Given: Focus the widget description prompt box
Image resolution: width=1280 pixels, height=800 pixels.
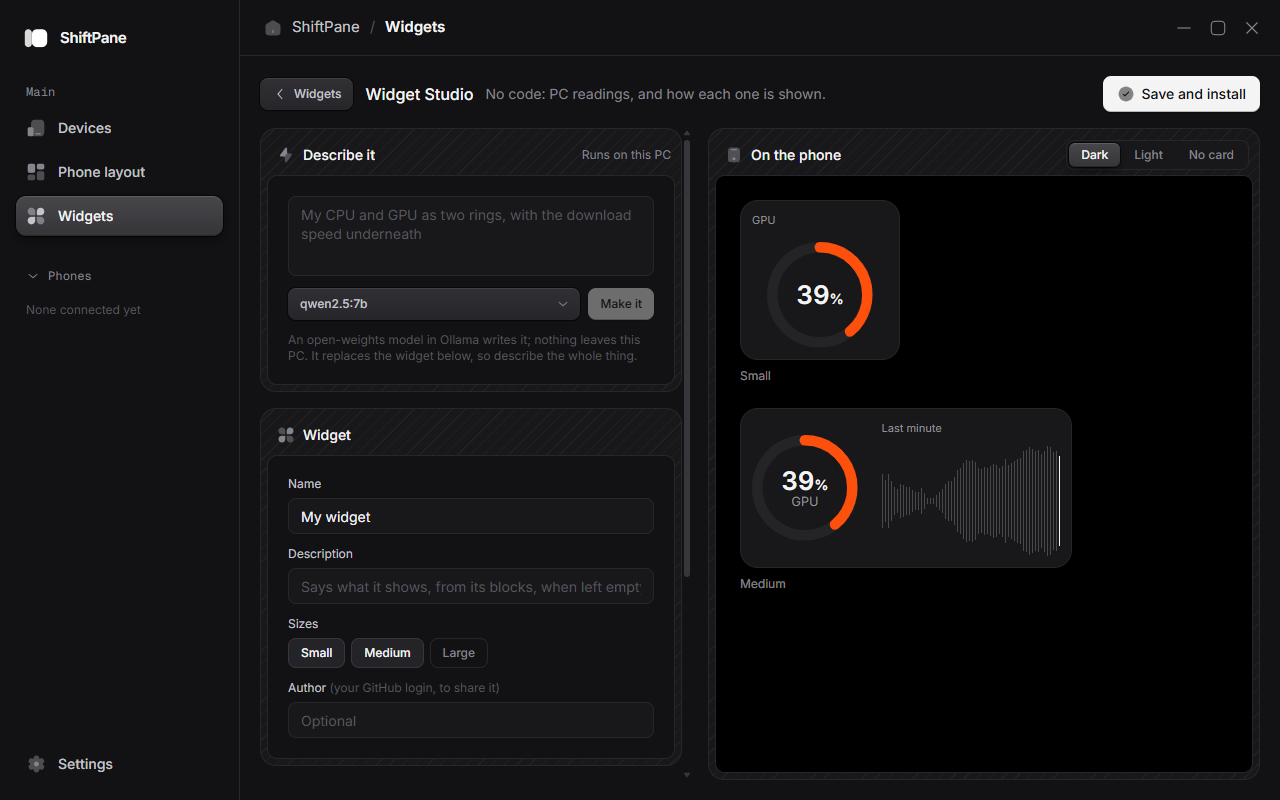Looking at the screenshot, I should point(471,236).
